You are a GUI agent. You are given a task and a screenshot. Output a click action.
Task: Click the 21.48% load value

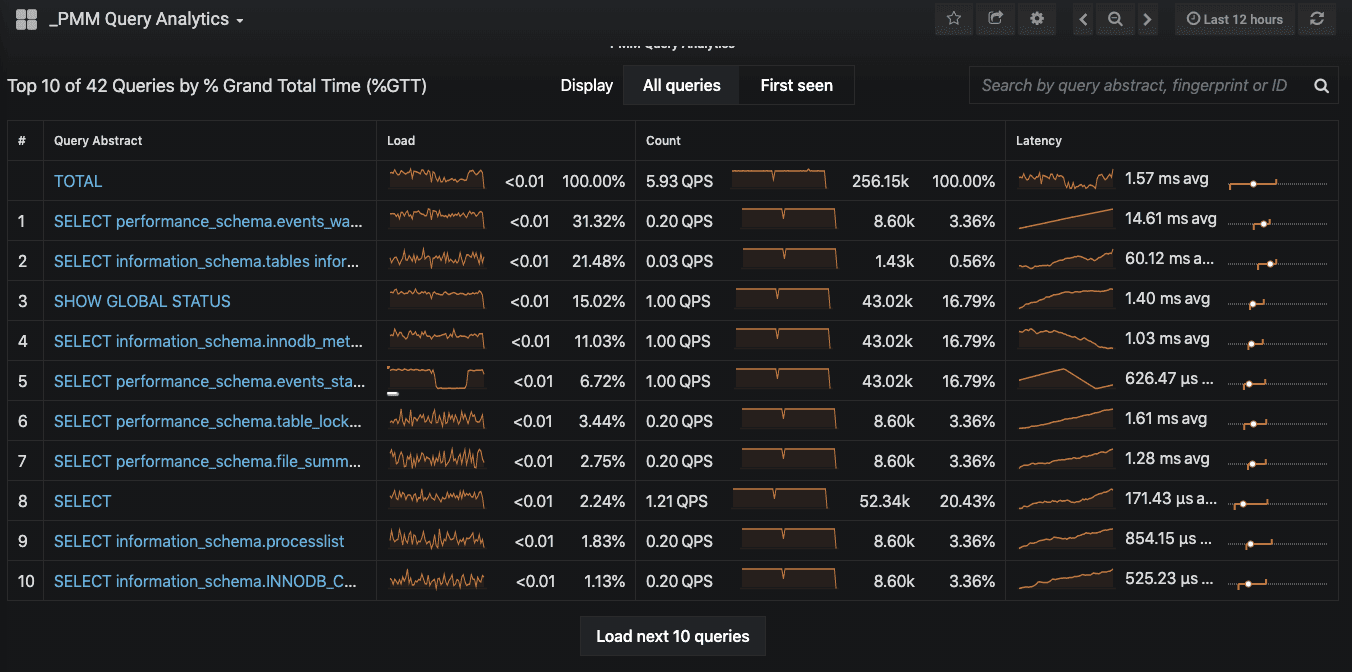pyautogui.click(x=598, y=261)
